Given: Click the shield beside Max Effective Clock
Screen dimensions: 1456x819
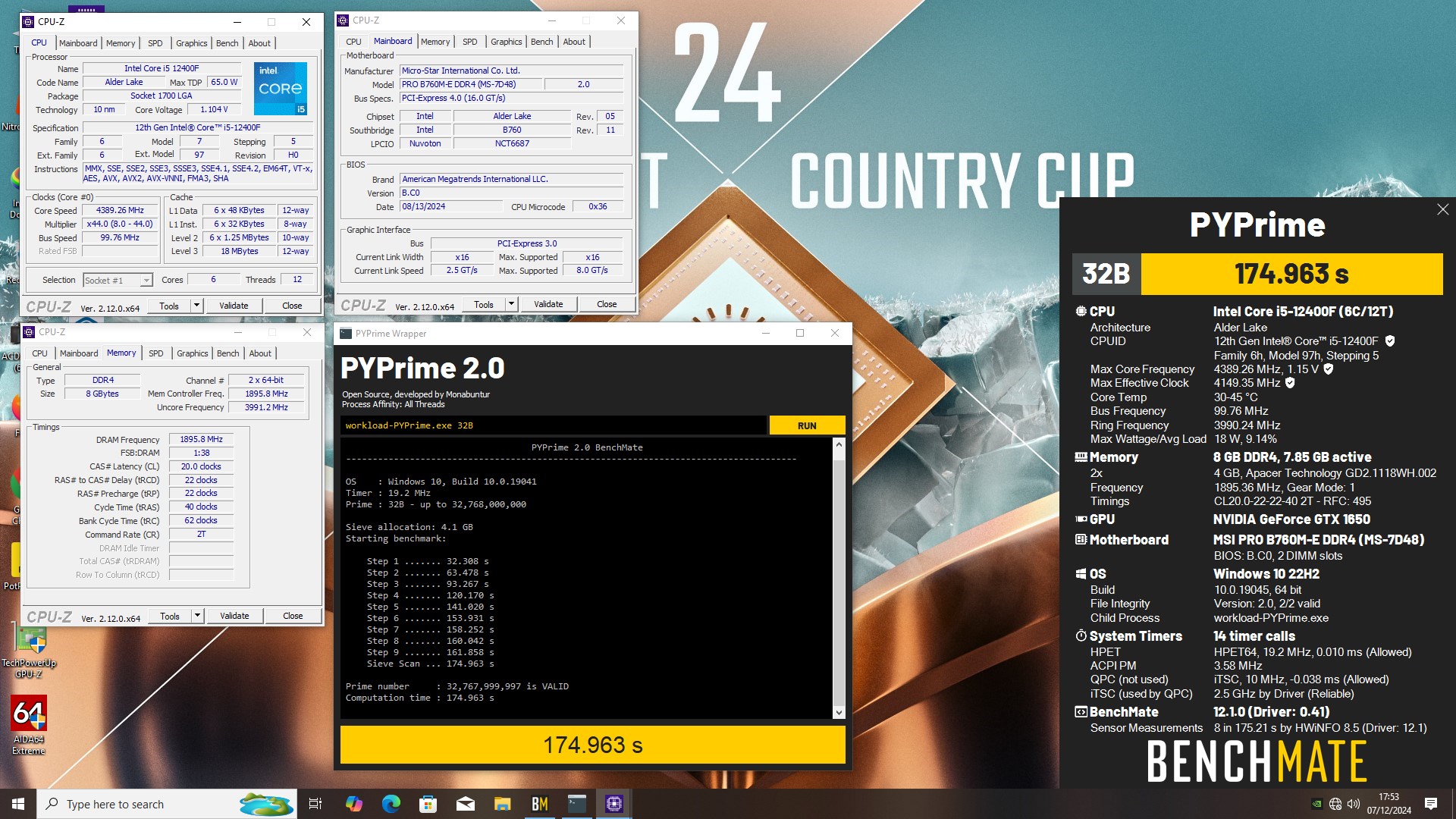Looking at the screenshot, I should pyautogui.click(x=1290, y=383).
